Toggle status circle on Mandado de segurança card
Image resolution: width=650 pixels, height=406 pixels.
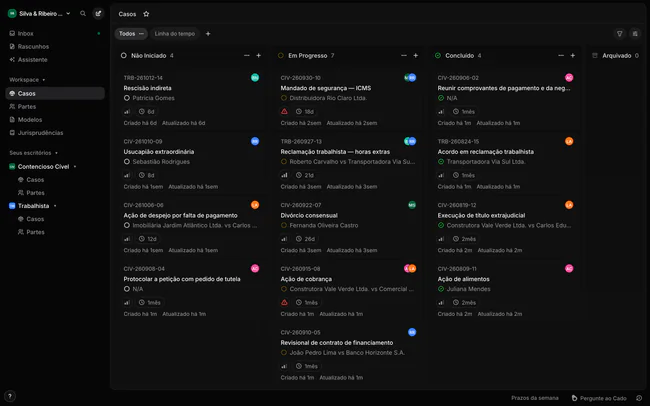[284, 98]
